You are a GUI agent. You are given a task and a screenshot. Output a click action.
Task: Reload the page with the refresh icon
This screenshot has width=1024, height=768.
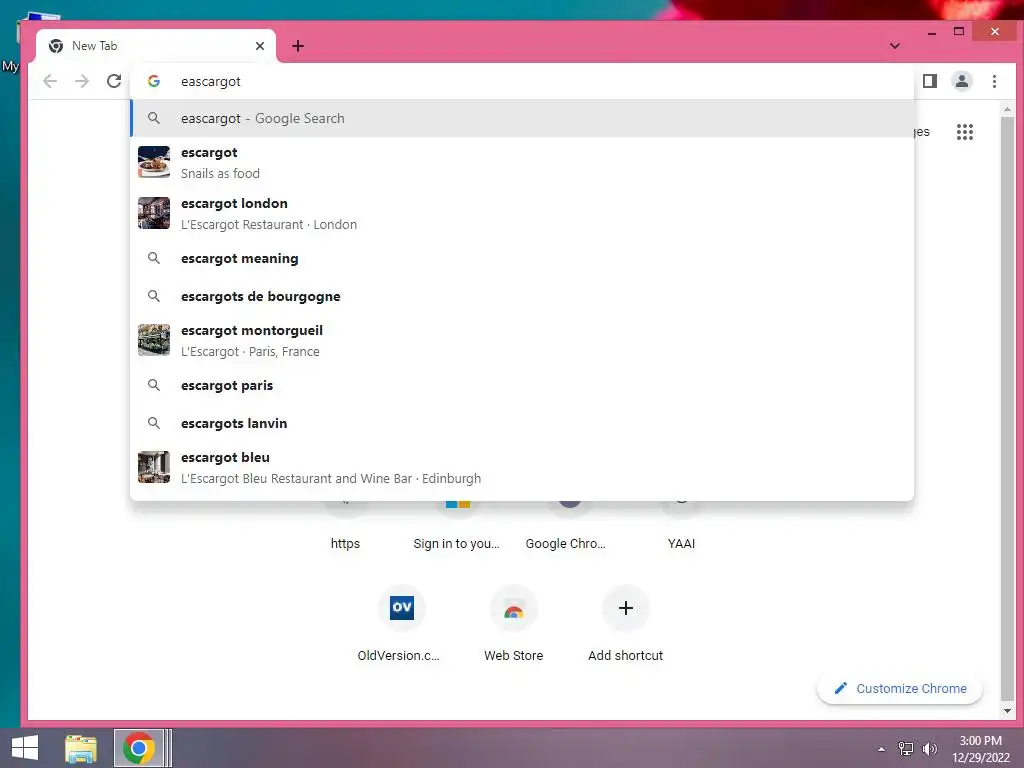pyautogui.click(x=114, y=81)
